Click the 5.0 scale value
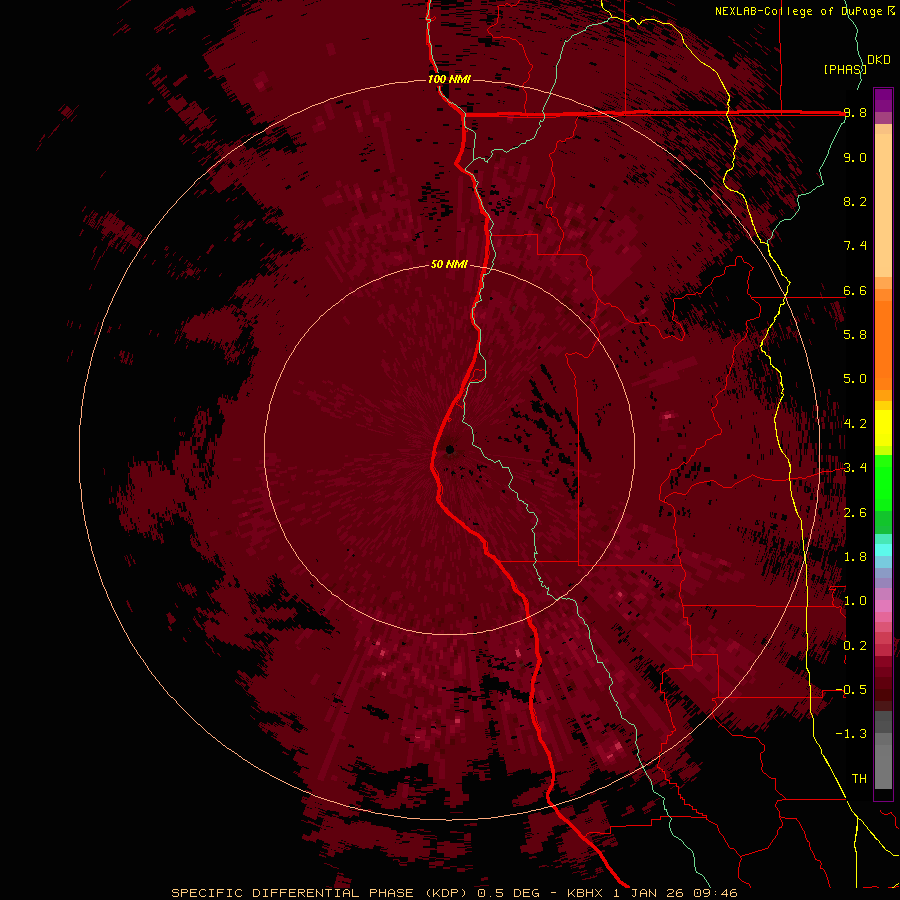Viewport: 900px width, 900px height. tap(855, 379)
